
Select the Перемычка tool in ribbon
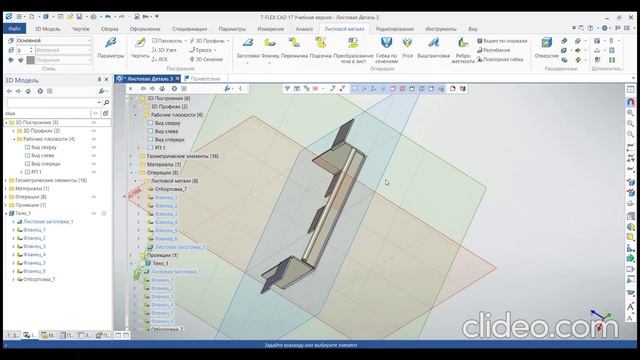(x=294, y=48)
